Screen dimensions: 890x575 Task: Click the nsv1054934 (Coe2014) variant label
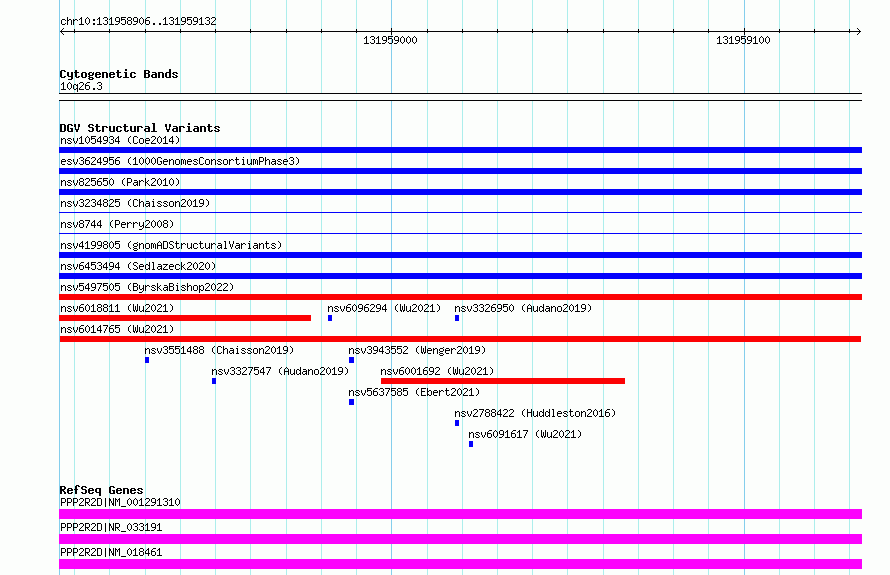pyautogui.click(x=120, y=140)
